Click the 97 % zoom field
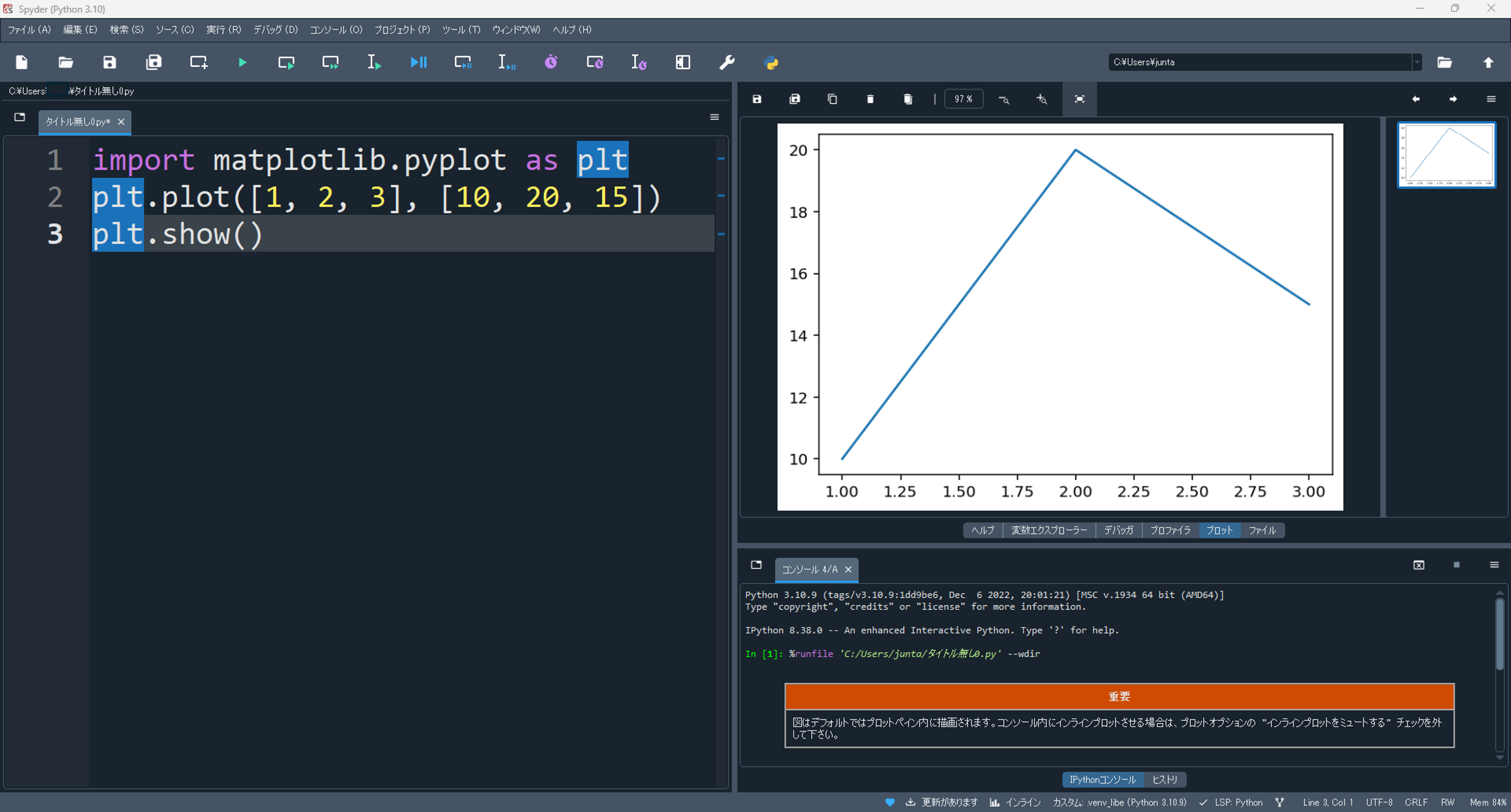The width and height of the screenshot is (1511, 812). click(964, 99)
